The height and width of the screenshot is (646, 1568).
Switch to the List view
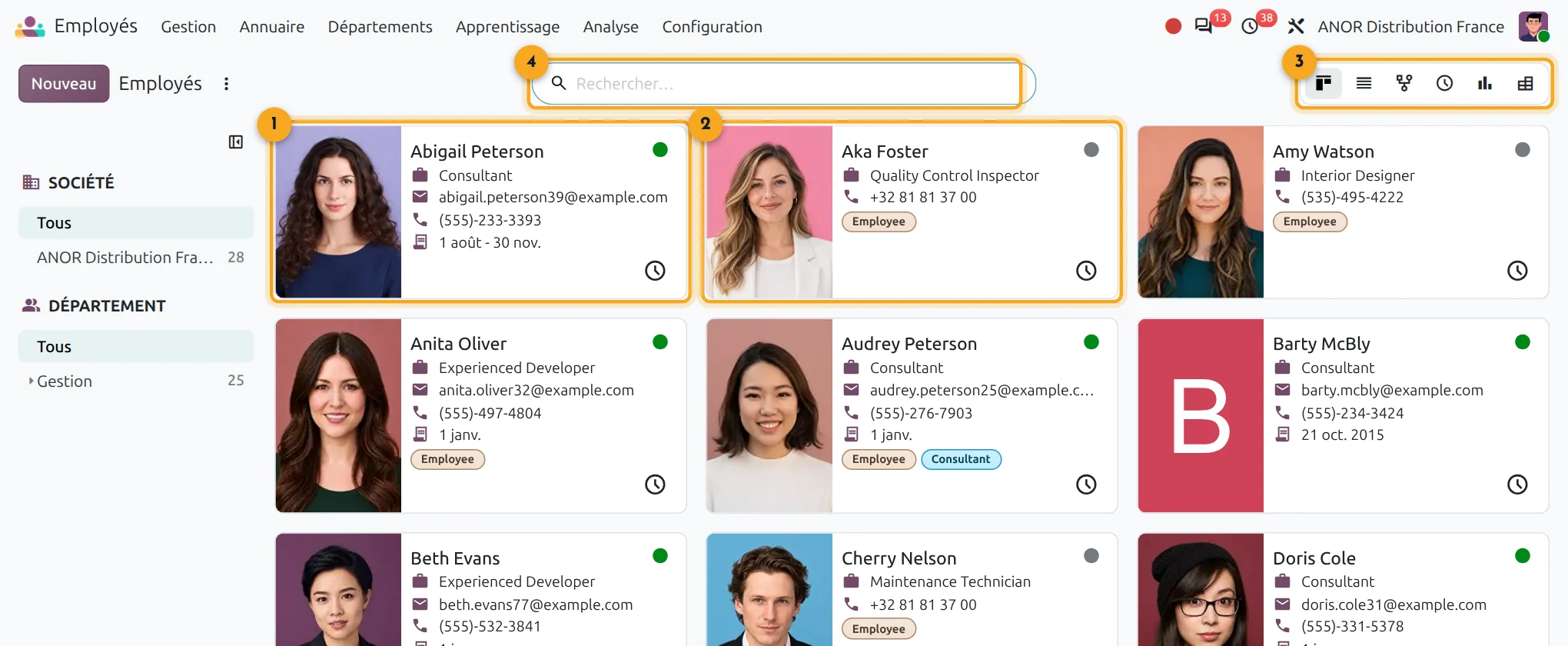click(1364, 83)
